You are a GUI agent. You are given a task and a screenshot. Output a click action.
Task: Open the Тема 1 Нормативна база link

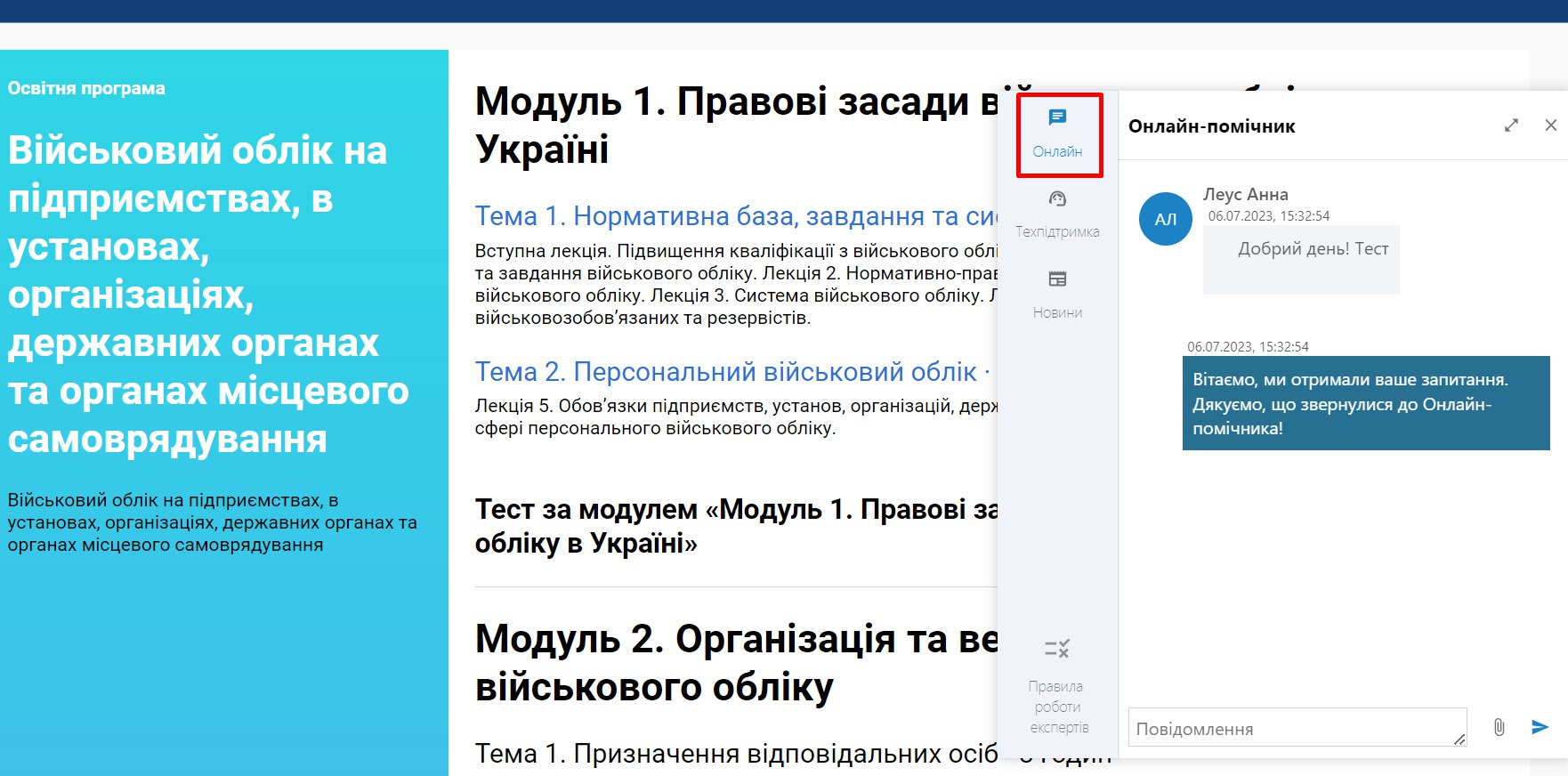(x=735, y=216)
